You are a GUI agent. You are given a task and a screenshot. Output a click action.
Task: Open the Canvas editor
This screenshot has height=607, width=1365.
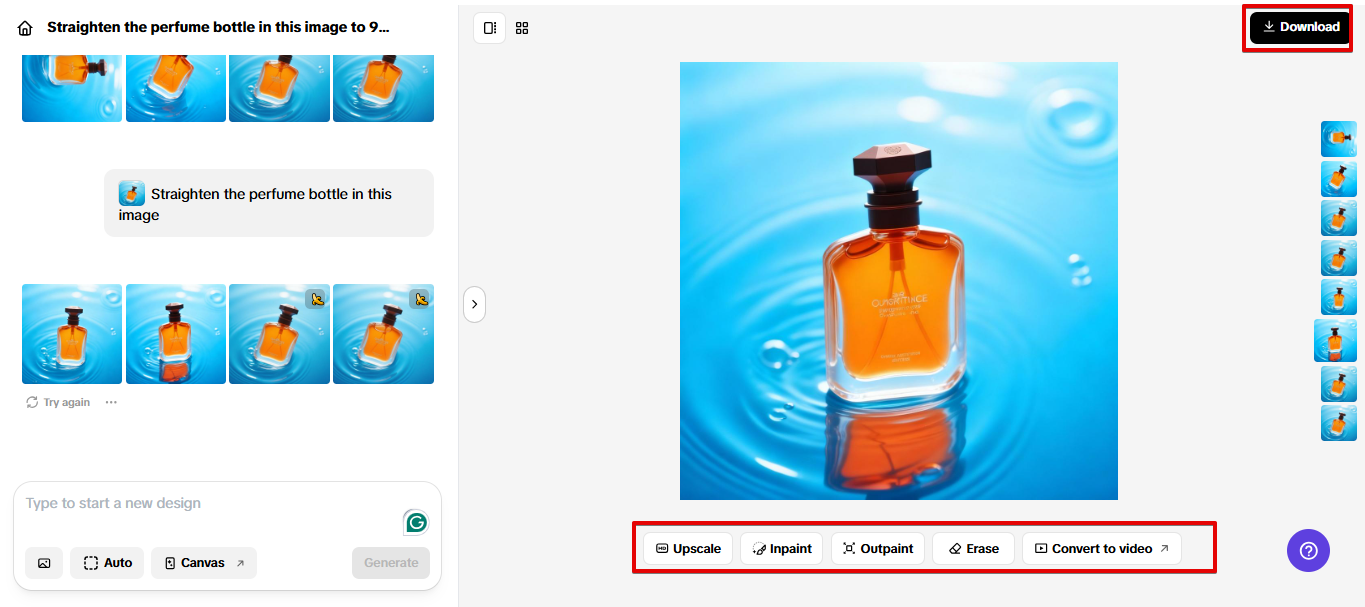[x=204, y=563]
